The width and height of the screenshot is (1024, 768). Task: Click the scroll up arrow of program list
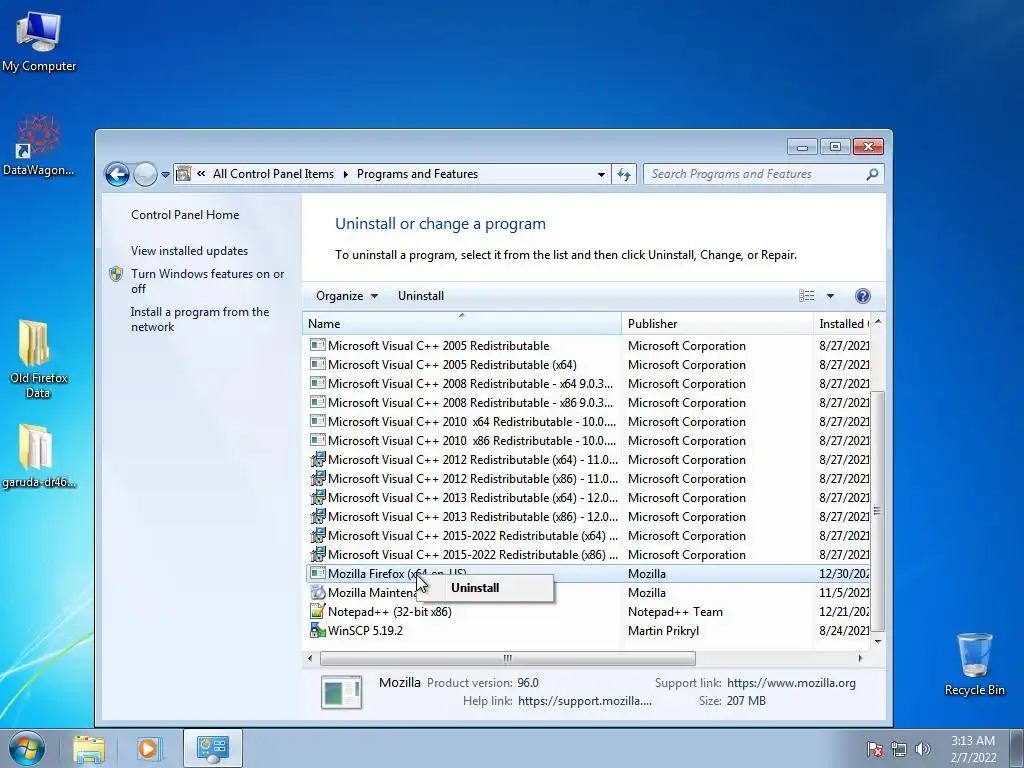878,321
